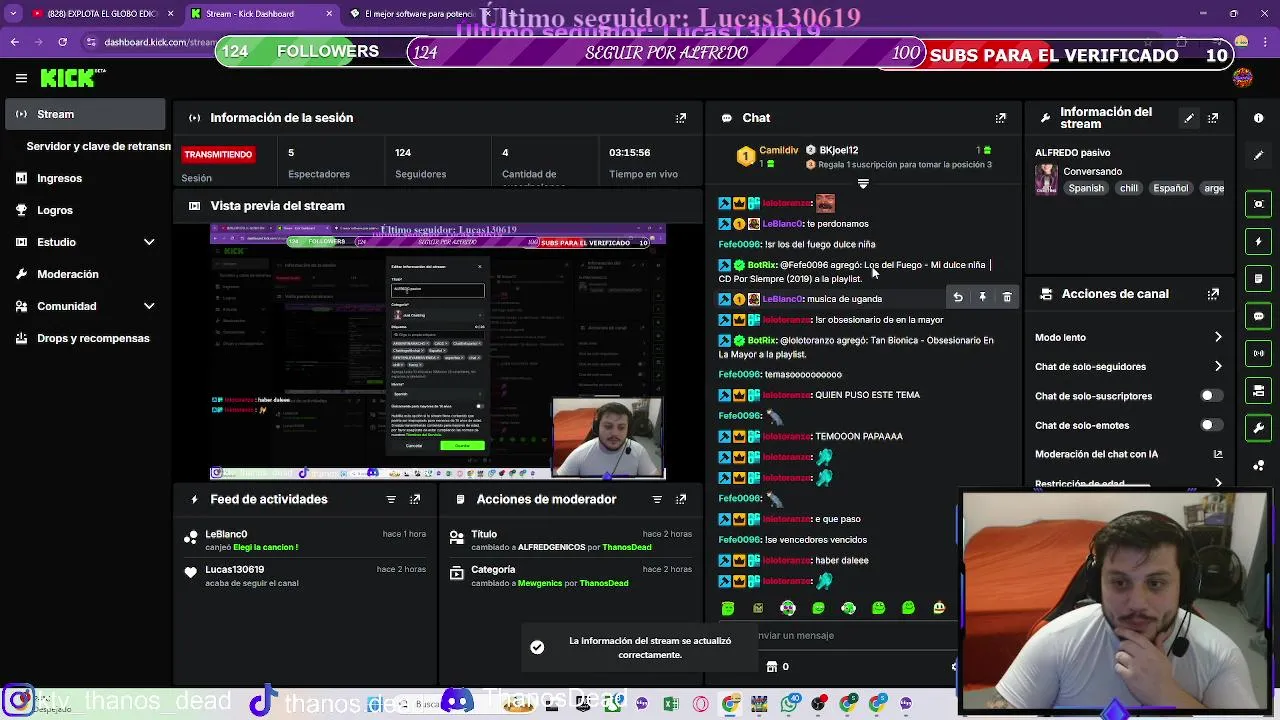Open Servidor y clave de retransmisión
1280x720 pixels.
click(x=98, y=146)
